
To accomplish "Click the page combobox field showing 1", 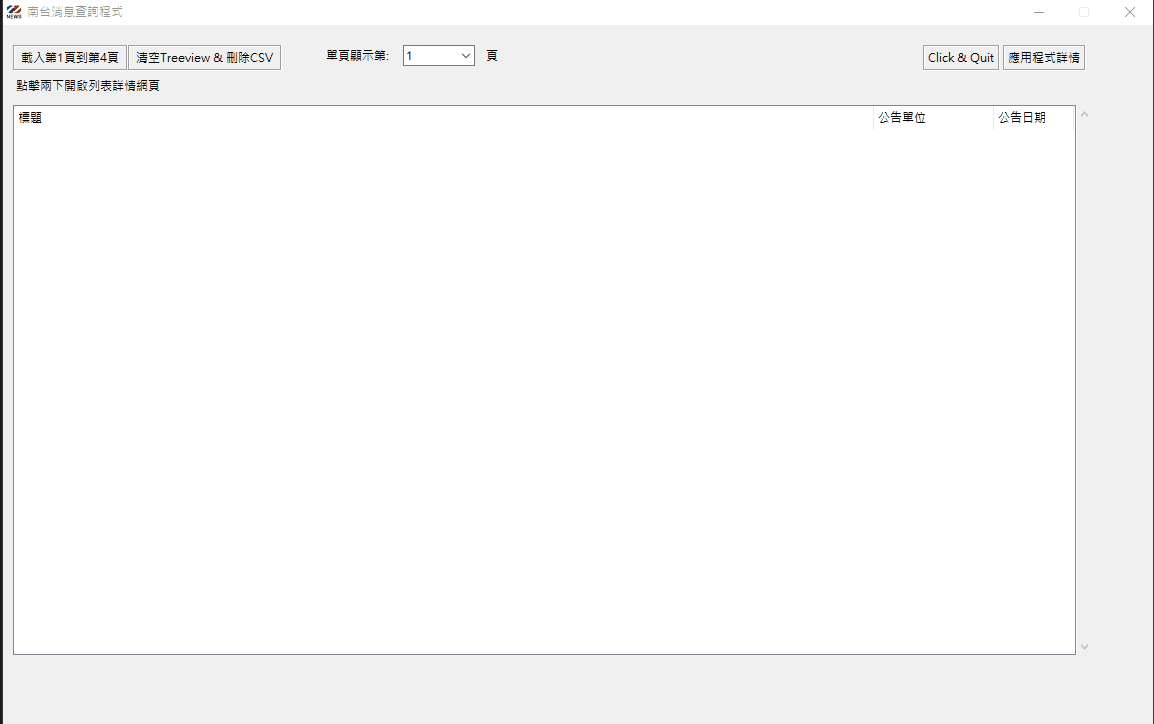I will pyautogui.click(x=430, y=56).
